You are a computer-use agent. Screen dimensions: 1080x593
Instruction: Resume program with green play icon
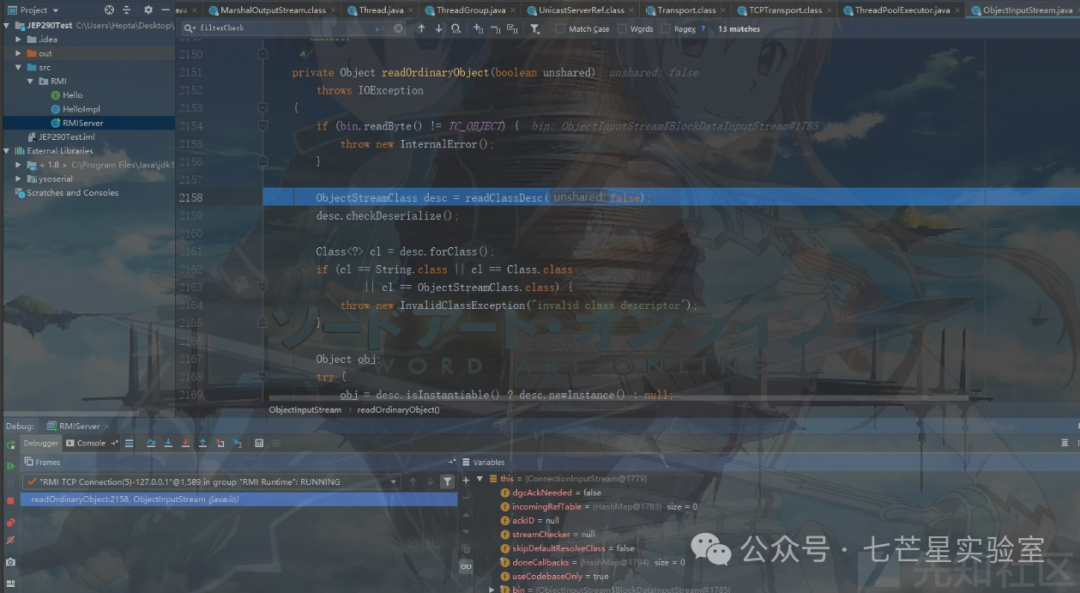coord(10,466)
